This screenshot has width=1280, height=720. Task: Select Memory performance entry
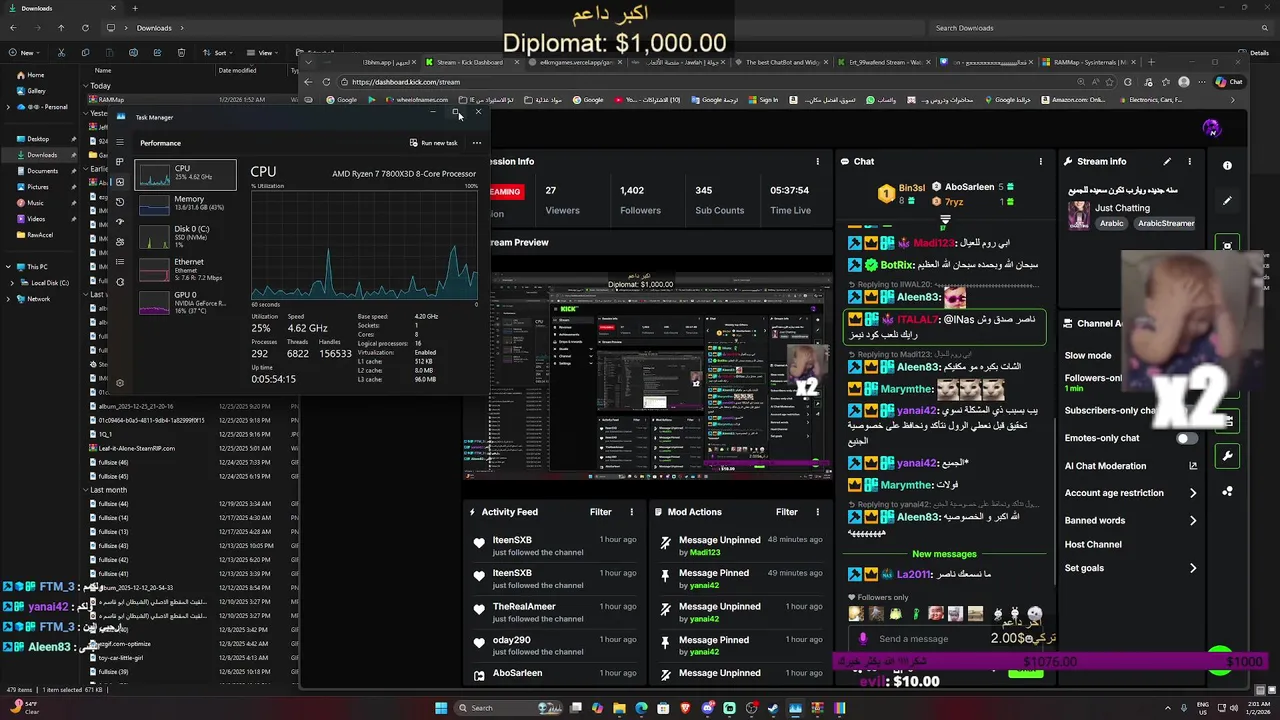[x=186, y=203]
